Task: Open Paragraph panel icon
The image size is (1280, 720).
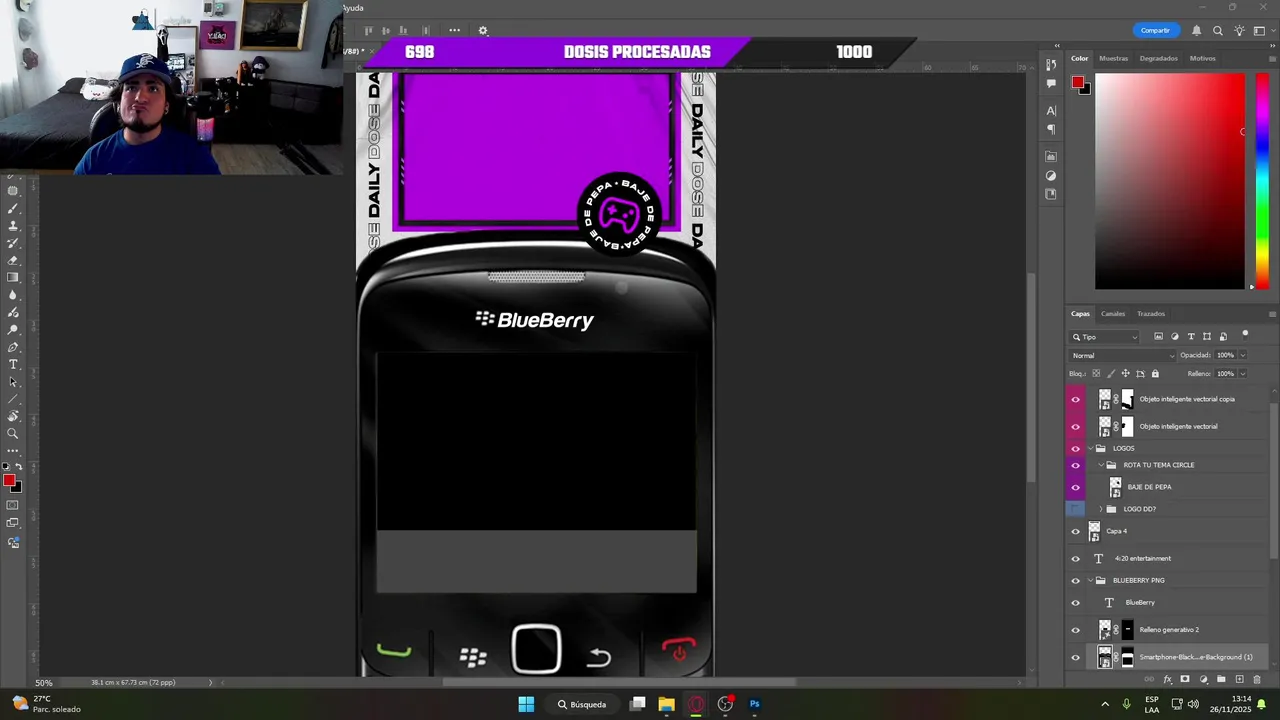Action: (1051, 129)
